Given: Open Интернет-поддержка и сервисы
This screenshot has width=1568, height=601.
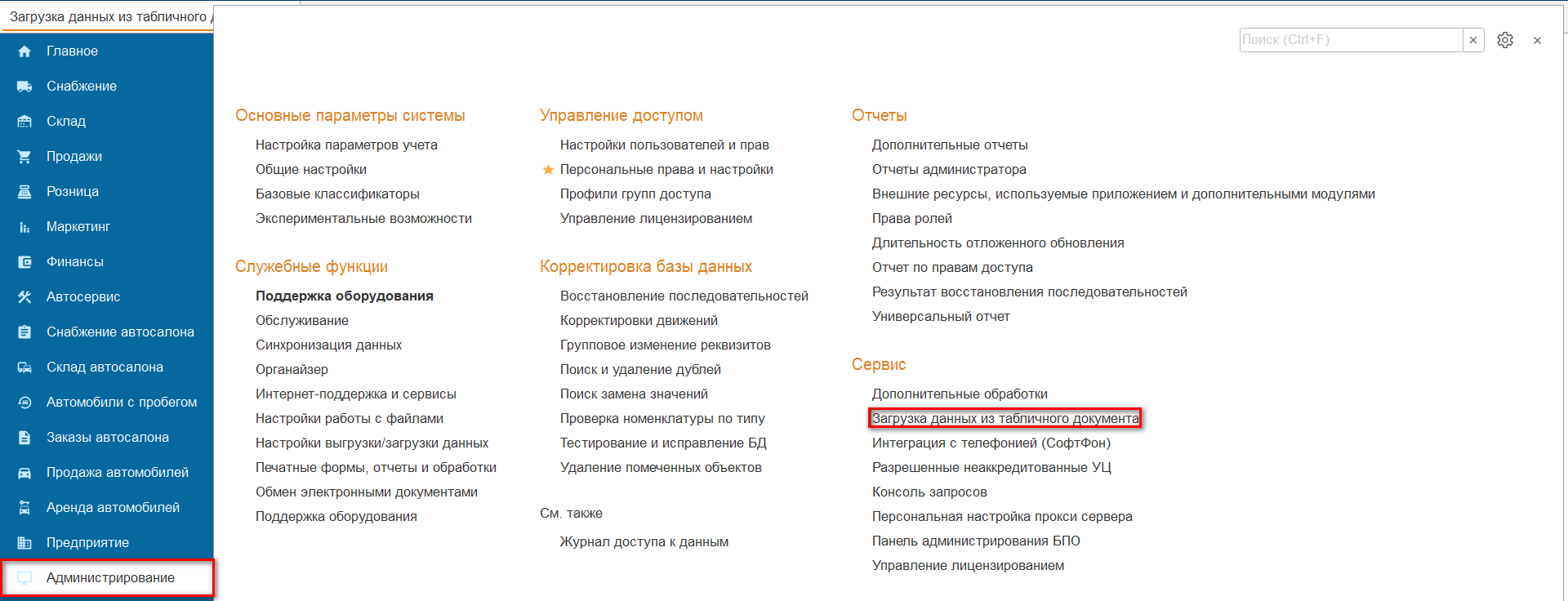Looking at the screenshot, I should (x=356, y=394).
